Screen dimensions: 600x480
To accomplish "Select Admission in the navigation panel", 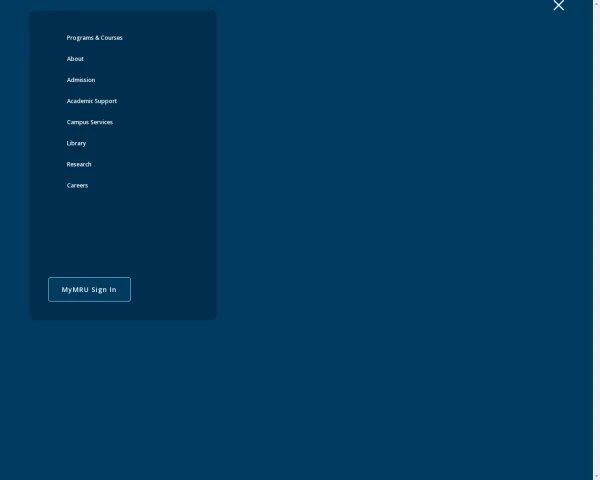I will click(81, 80).
